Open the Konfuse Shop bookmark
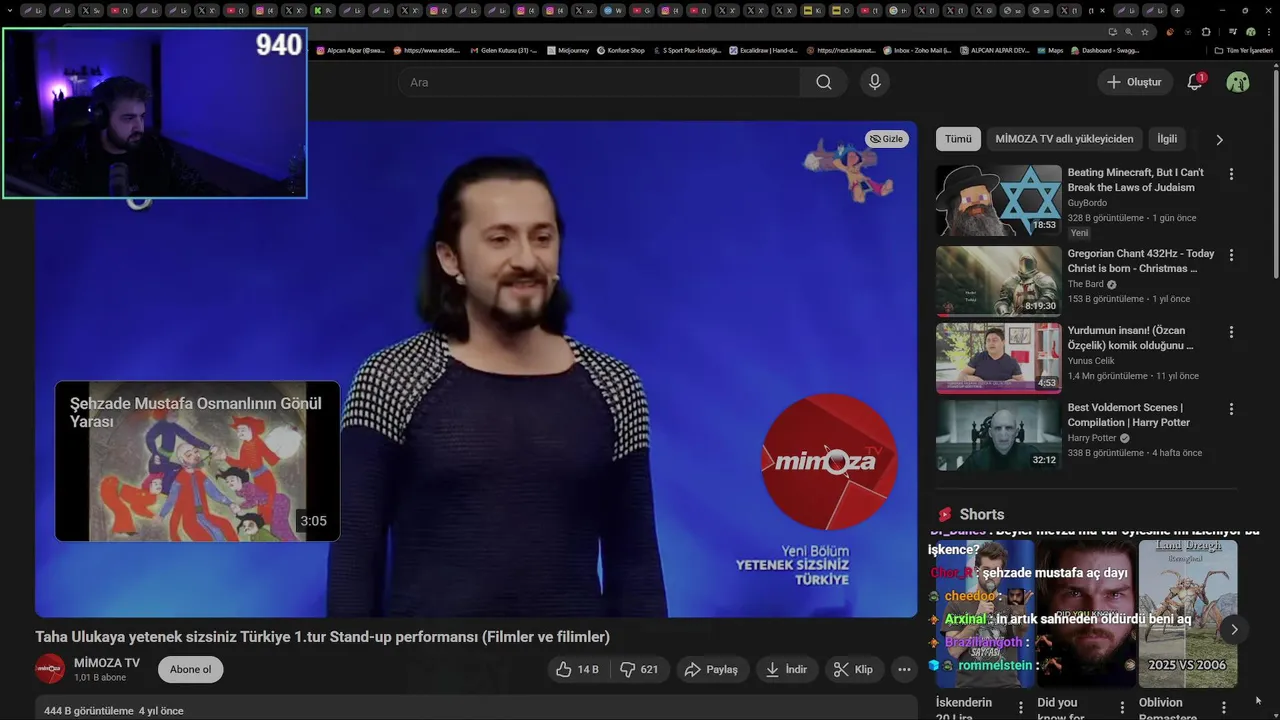This screenshot has height=720, width=1280. pos(621,50)
